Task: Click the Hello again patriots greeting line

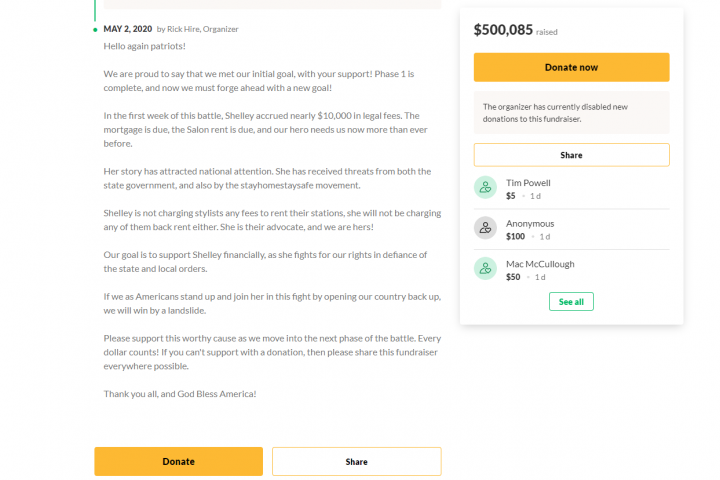Action: (145, 46)
